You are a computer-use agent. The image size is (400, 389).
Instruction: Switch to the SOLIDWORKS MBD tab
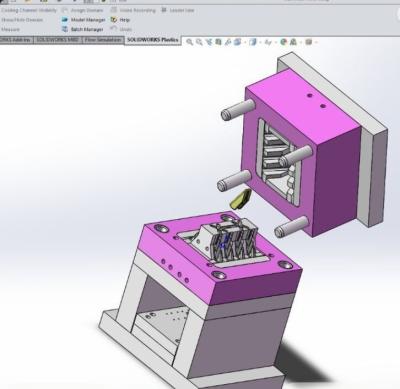(58, 40)
